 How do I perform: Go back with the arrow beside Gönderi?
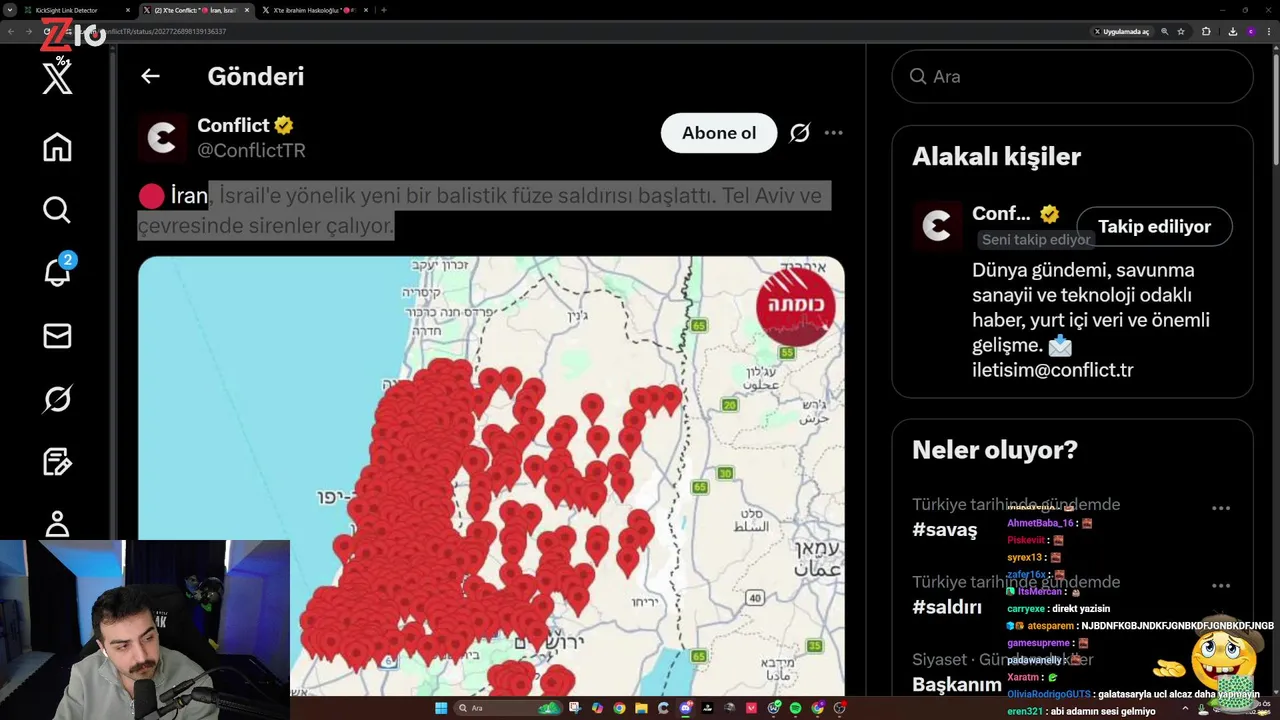pos(150,76)
